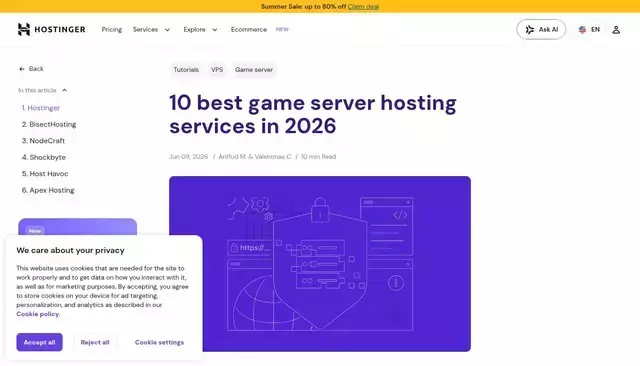Screen dimensions: 640x366
Task: Jump to 6. Apex Hosting section
Action: pos(48,190)
